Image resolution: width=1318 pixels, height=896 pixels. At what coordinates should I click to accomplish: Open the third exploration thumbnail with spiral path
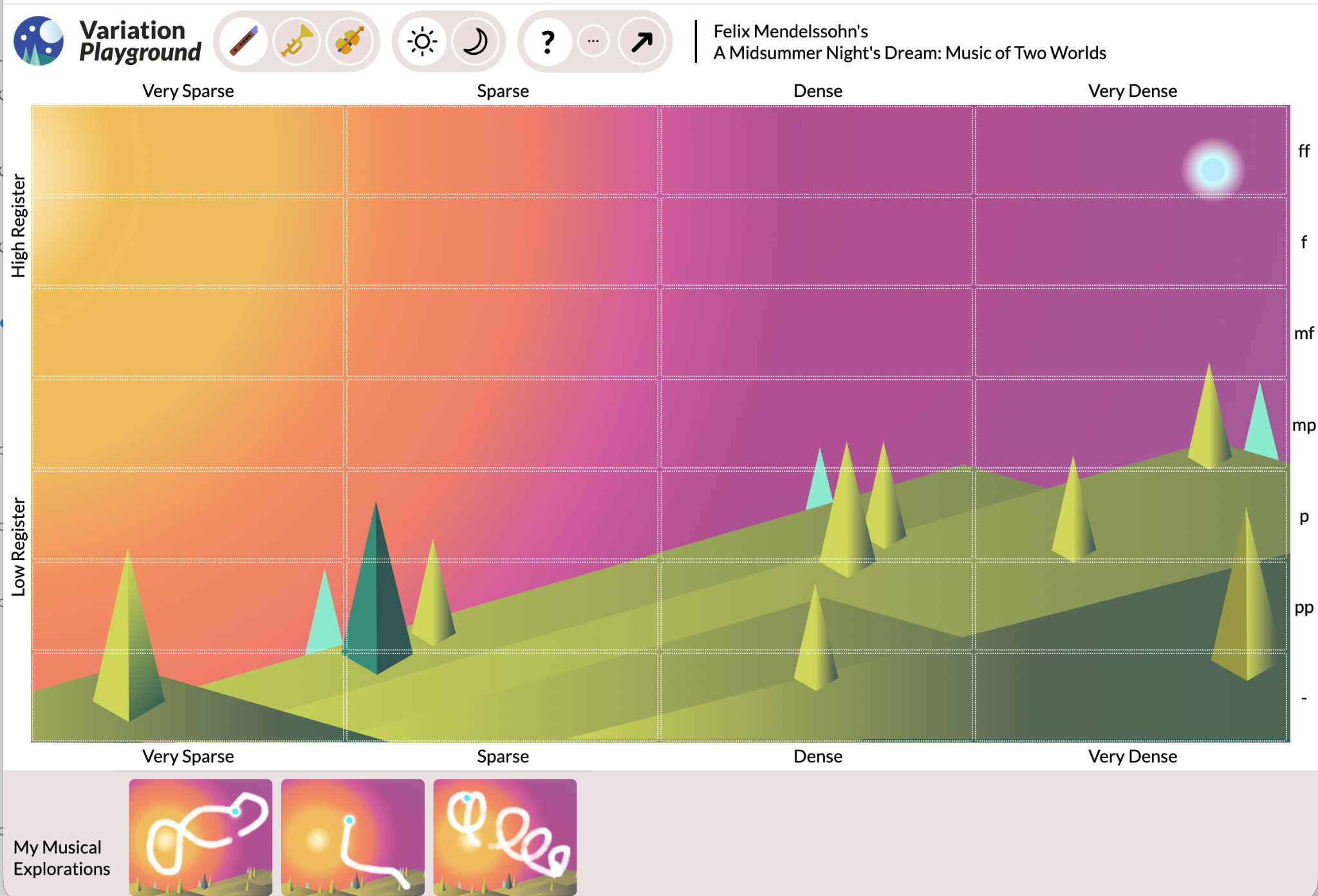click(x=505, y=837)
